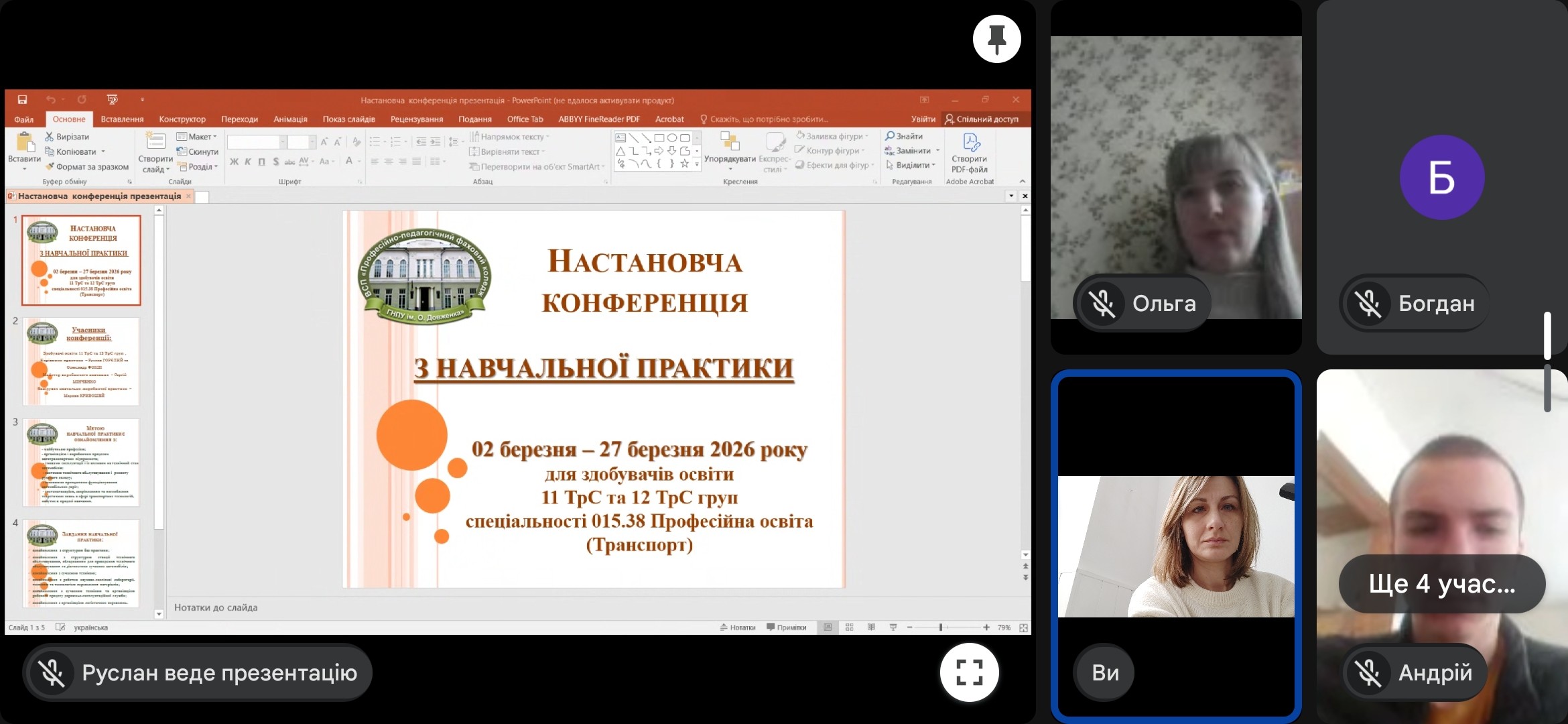Tap the Ще 4 учас… participants button
The height and width of the screenshot is (724, 1568).
(x=1441, y=584)
